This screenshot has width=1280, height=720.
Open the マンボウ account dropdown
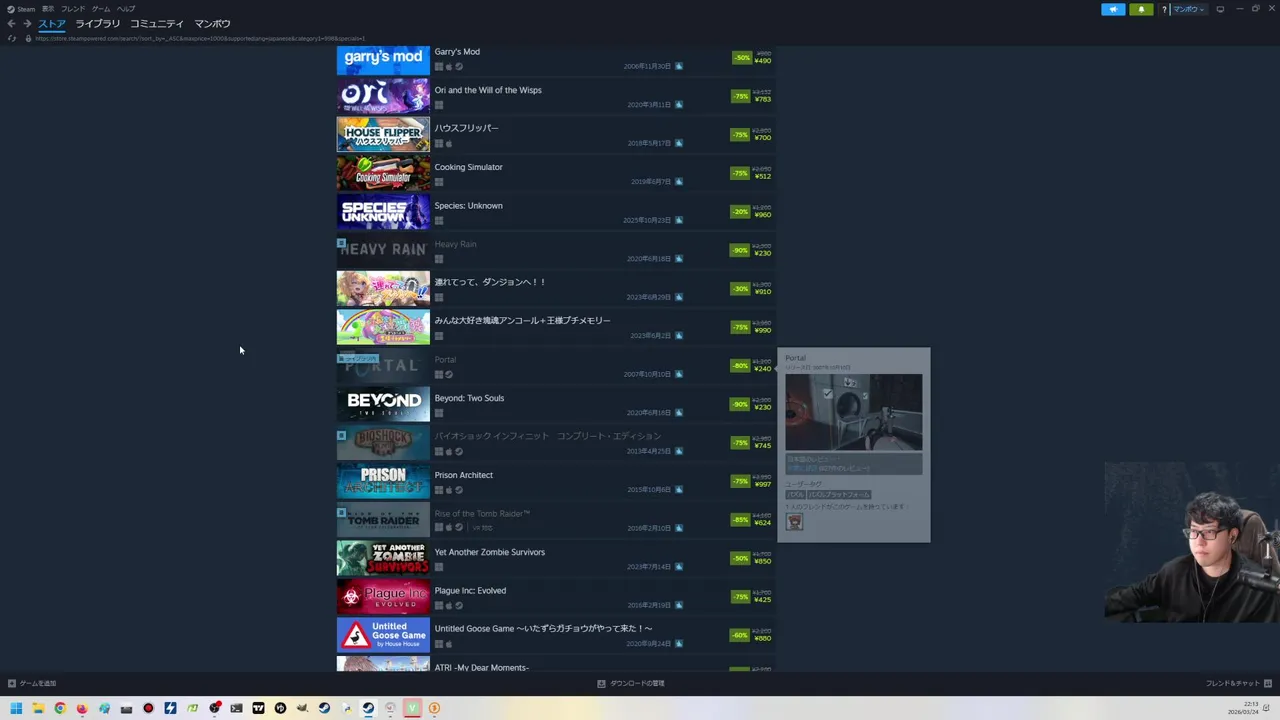(1189, 9)
